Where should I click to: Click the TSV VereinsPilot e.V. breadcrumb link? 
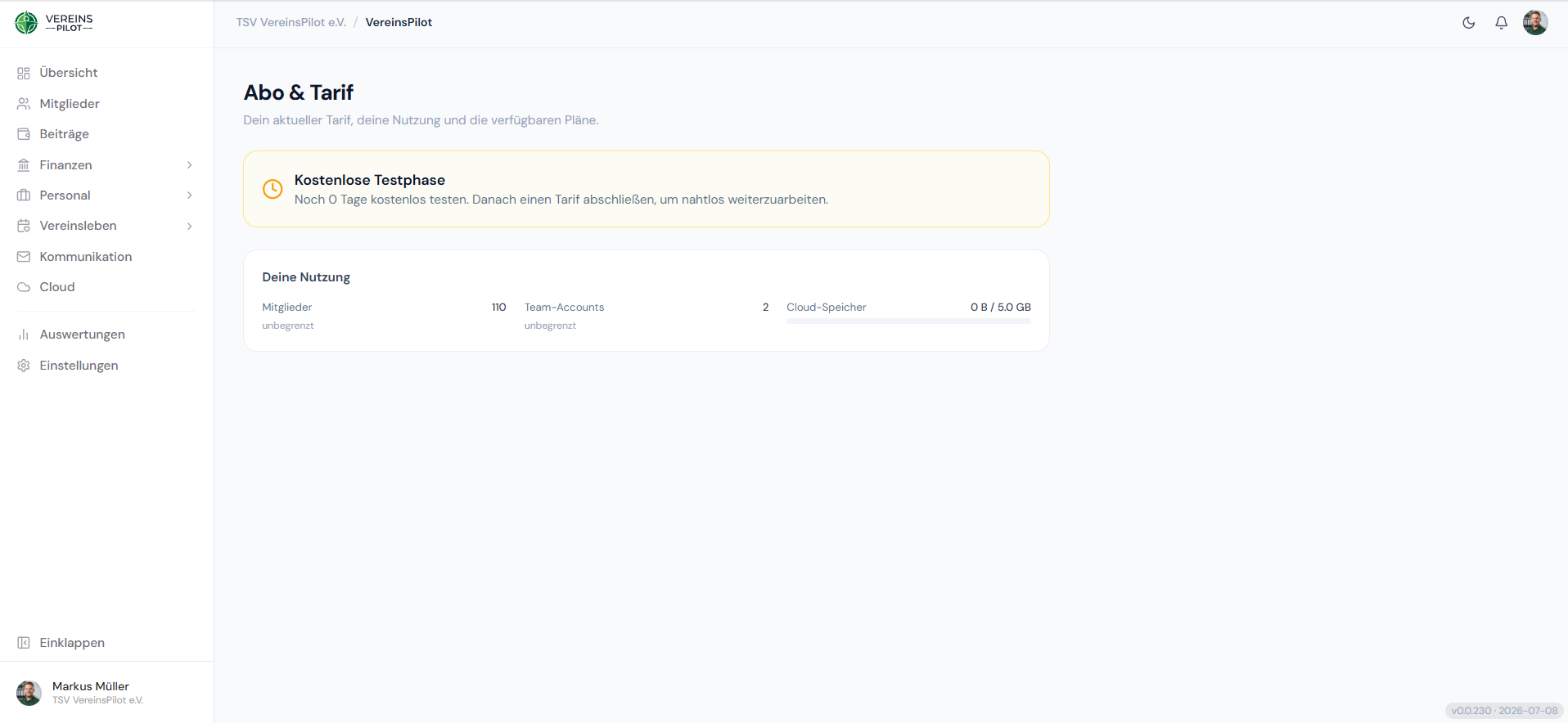click(x=291, y=22)
